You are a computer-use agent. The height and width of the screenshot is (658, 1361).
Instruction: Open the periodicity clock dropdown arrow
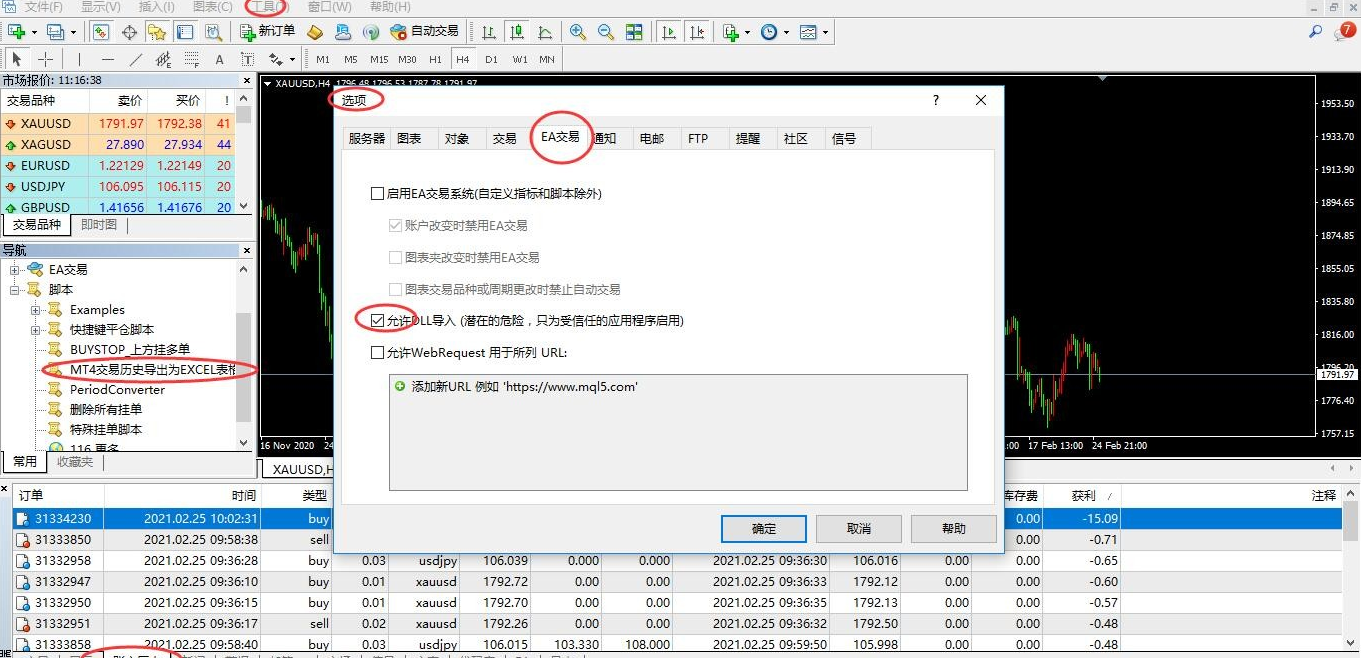(786, 33)
